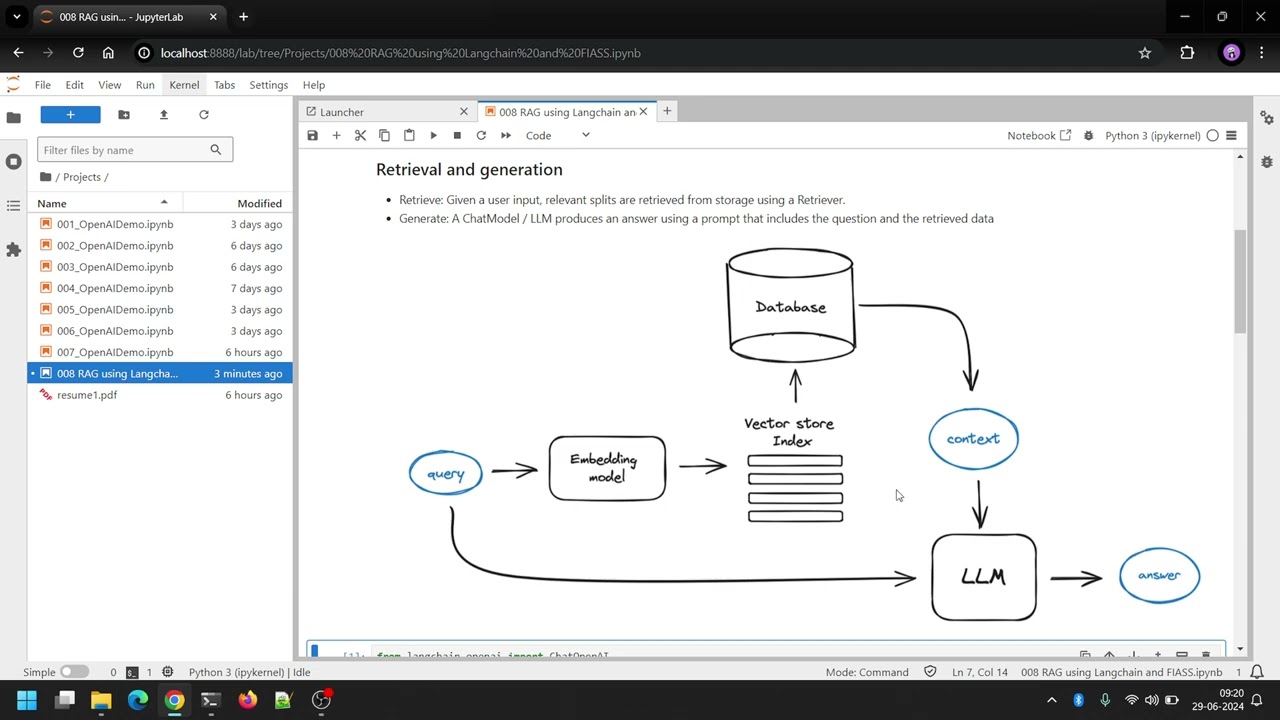Run the selected cell with the play icon
Screen dimensions: 1280x720
click(x=433, y=135)
